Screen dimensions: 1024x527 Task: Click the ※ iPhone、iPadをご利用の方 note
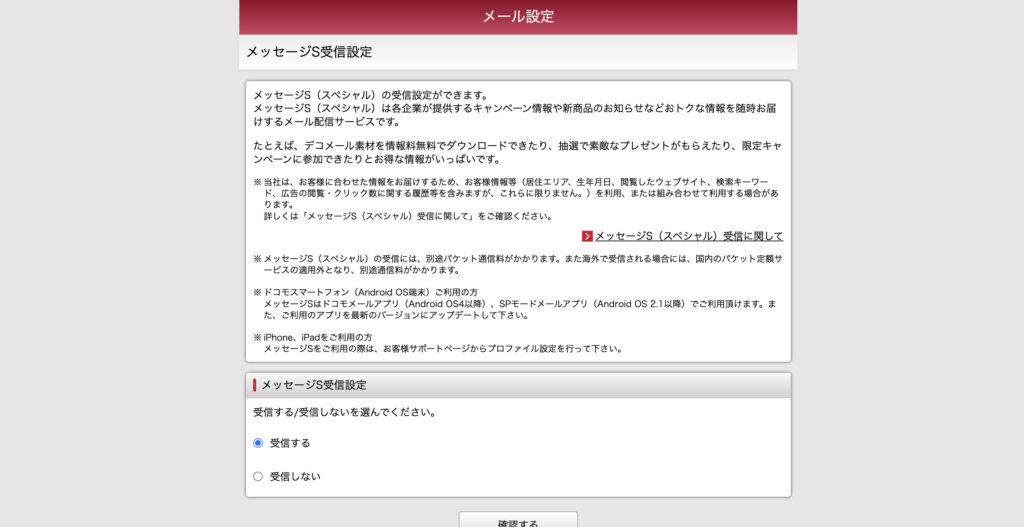(313, 338)
